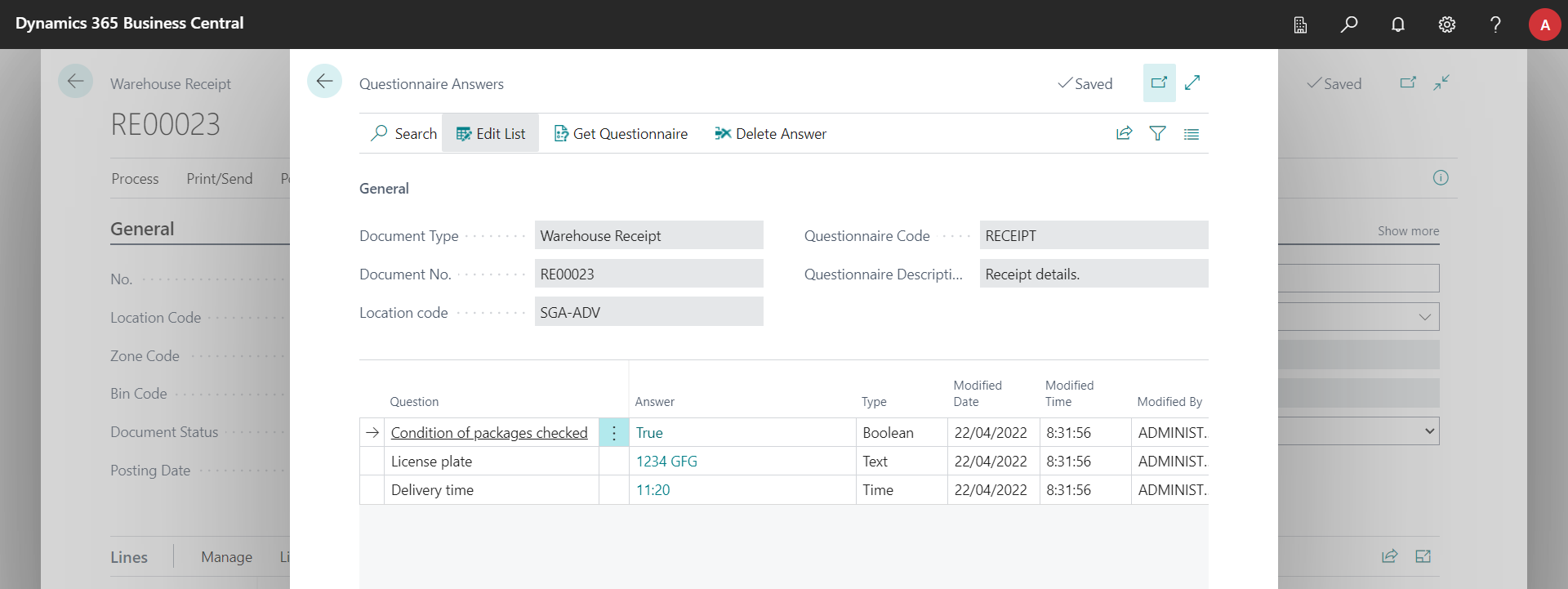Open the Tell Me search icon
The width and height of the screenshot is (1568, 589).
[1349, 25]
